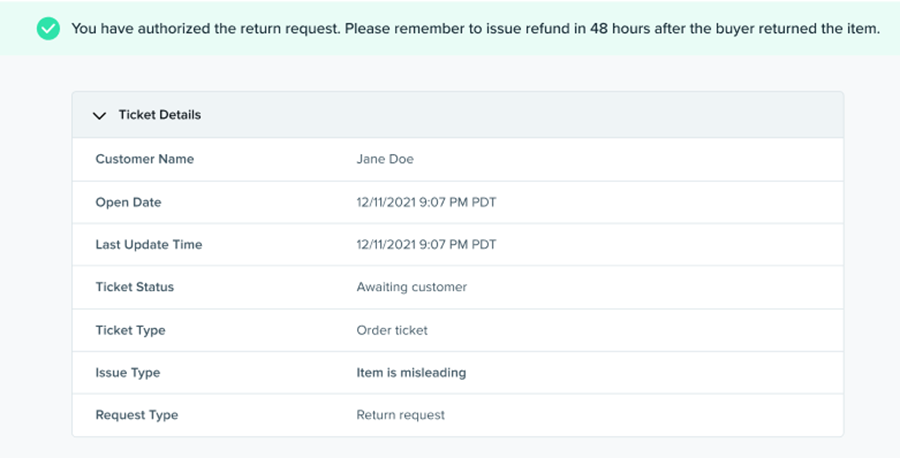Viewport: 900px width, 458px height.
Task: Click the Open Date label
Action: (x=128, y=202)
